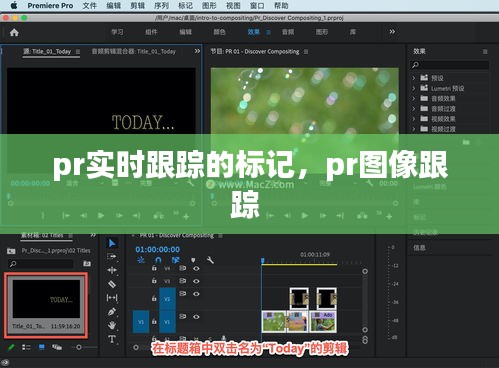This screenshot has height=368, width=499.
Task: Expand the 音频过渡 folder
Action: (x=414, y=109)
